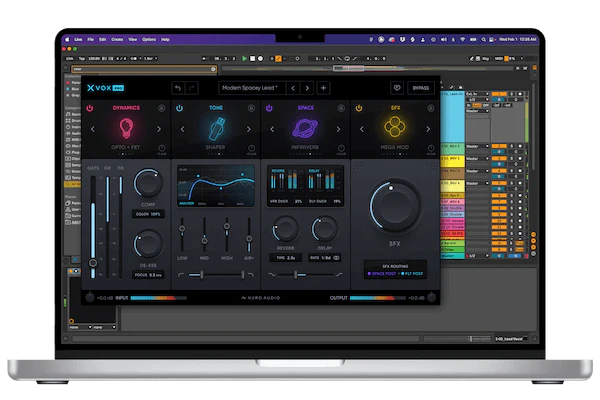Switch to next Space module type
The height and width of the screenshot is (400, 600).
tap(338, 129)
